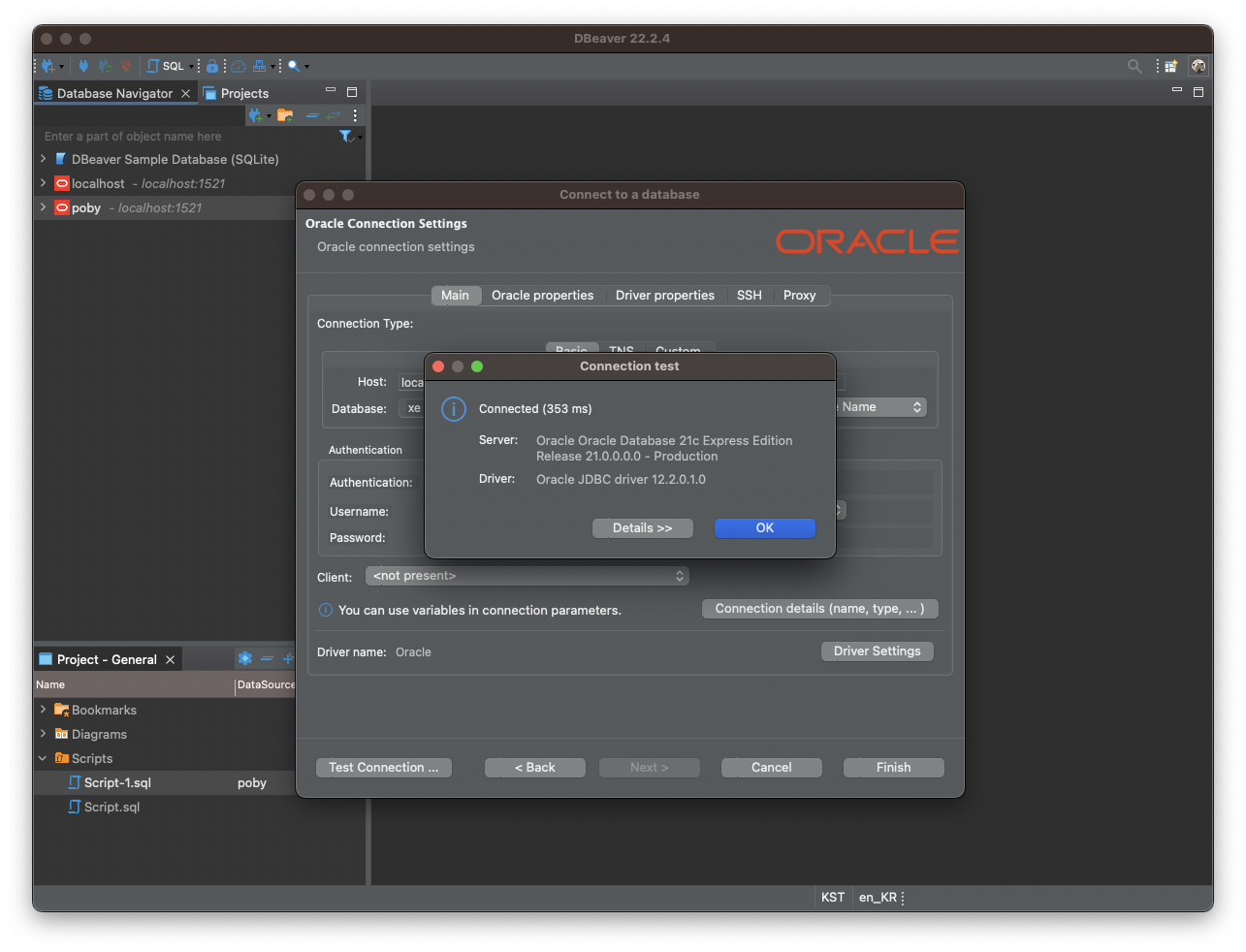Open the SQL button dropdown arrow
Image resolution: width=1246 pixels, height=952 pixels.
(x=191, y=66)
